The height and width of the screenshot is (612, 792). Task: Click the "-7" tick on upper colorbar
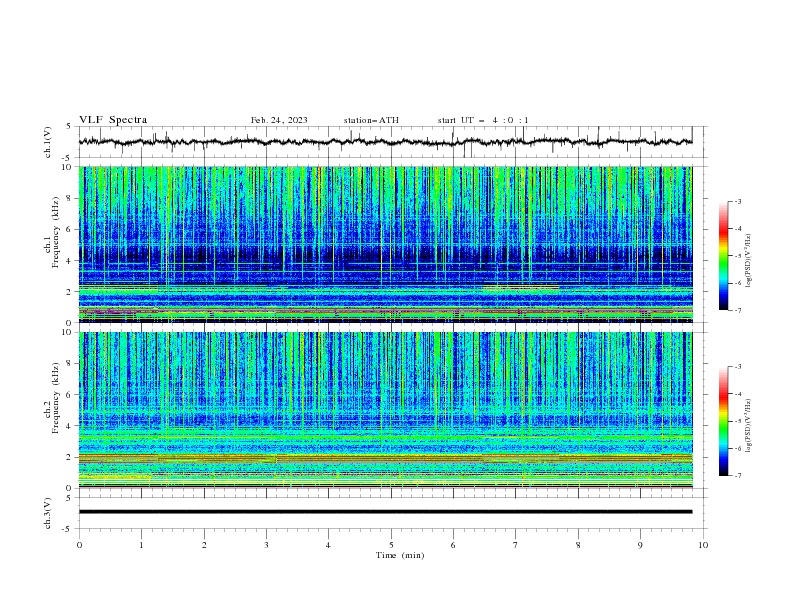coord(738,311)
